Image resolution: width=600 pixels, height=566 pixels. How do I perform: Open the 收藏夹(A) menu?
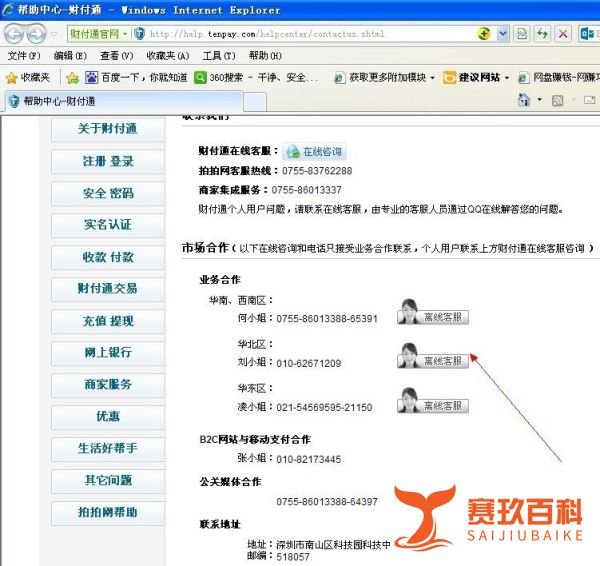(x=168, y=56)
